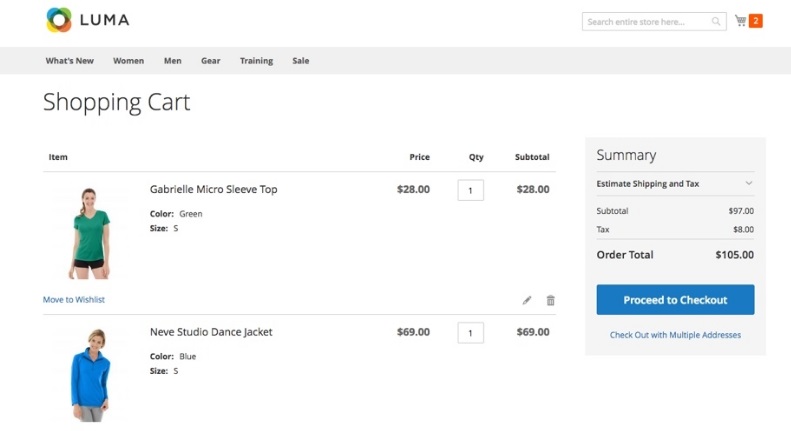Click the search magnifier icon
This screenshot has height=431, width=791.
click(716, 21)
